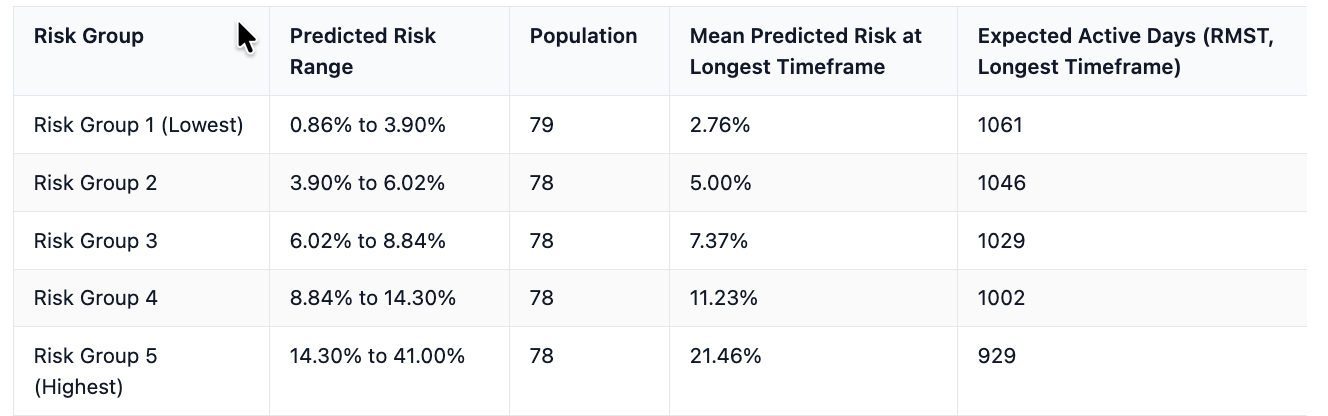
Task: Select the population value 79
Action: click(542, 125)
